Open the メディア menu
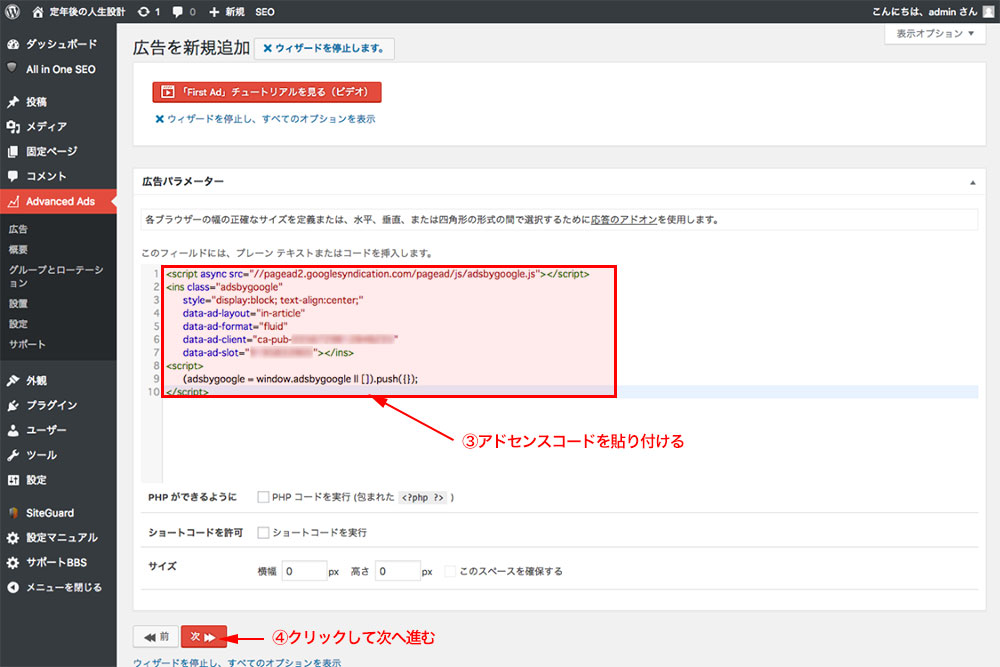The height and width of the screenshot is (667, 1000). coord(58,127)
